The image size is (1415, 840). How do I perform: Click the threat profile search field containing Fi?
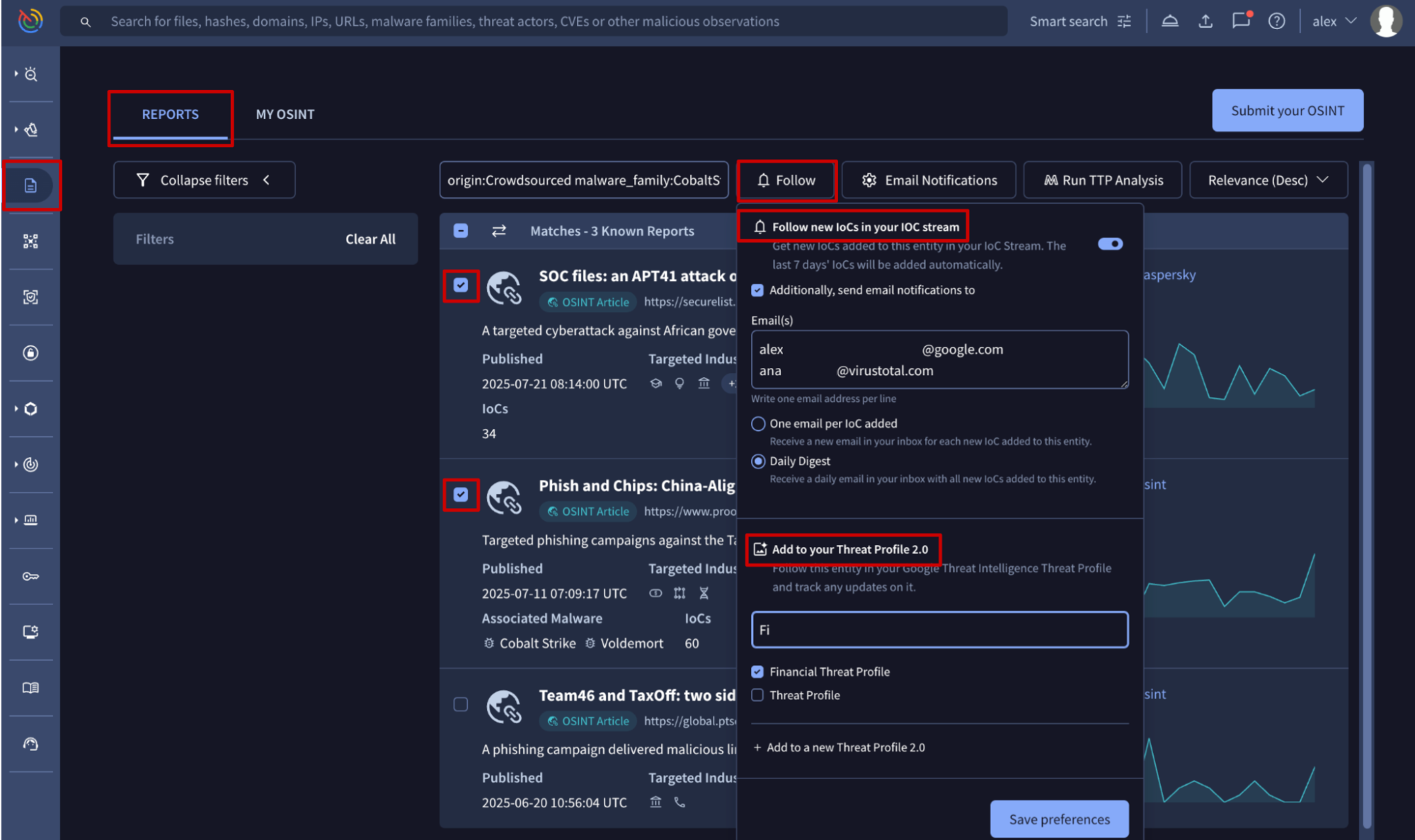[x=939, y=630]
